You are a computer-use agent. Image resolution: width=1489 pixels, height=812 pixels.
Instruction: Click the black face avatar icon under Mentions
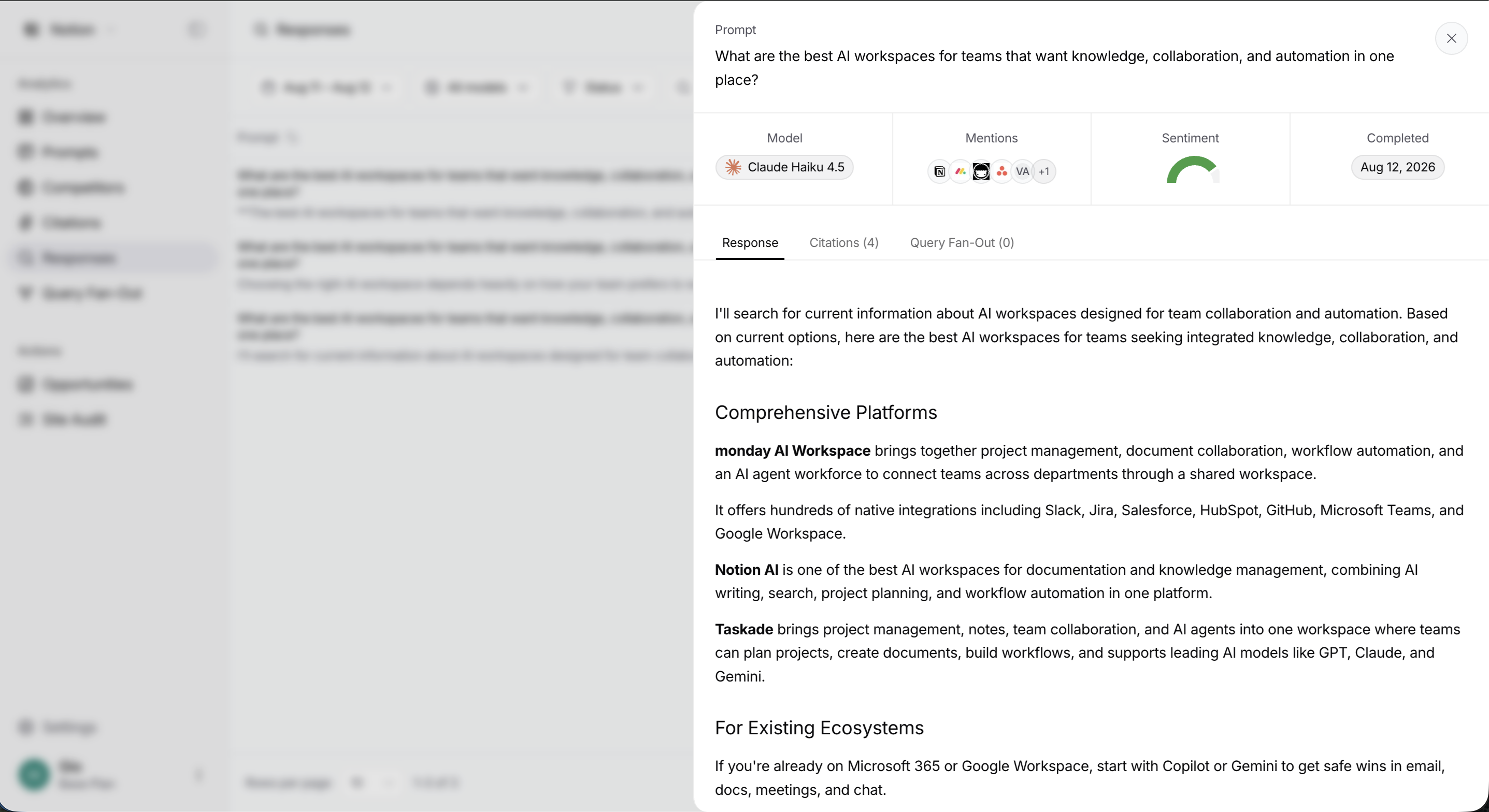(981, 171)
